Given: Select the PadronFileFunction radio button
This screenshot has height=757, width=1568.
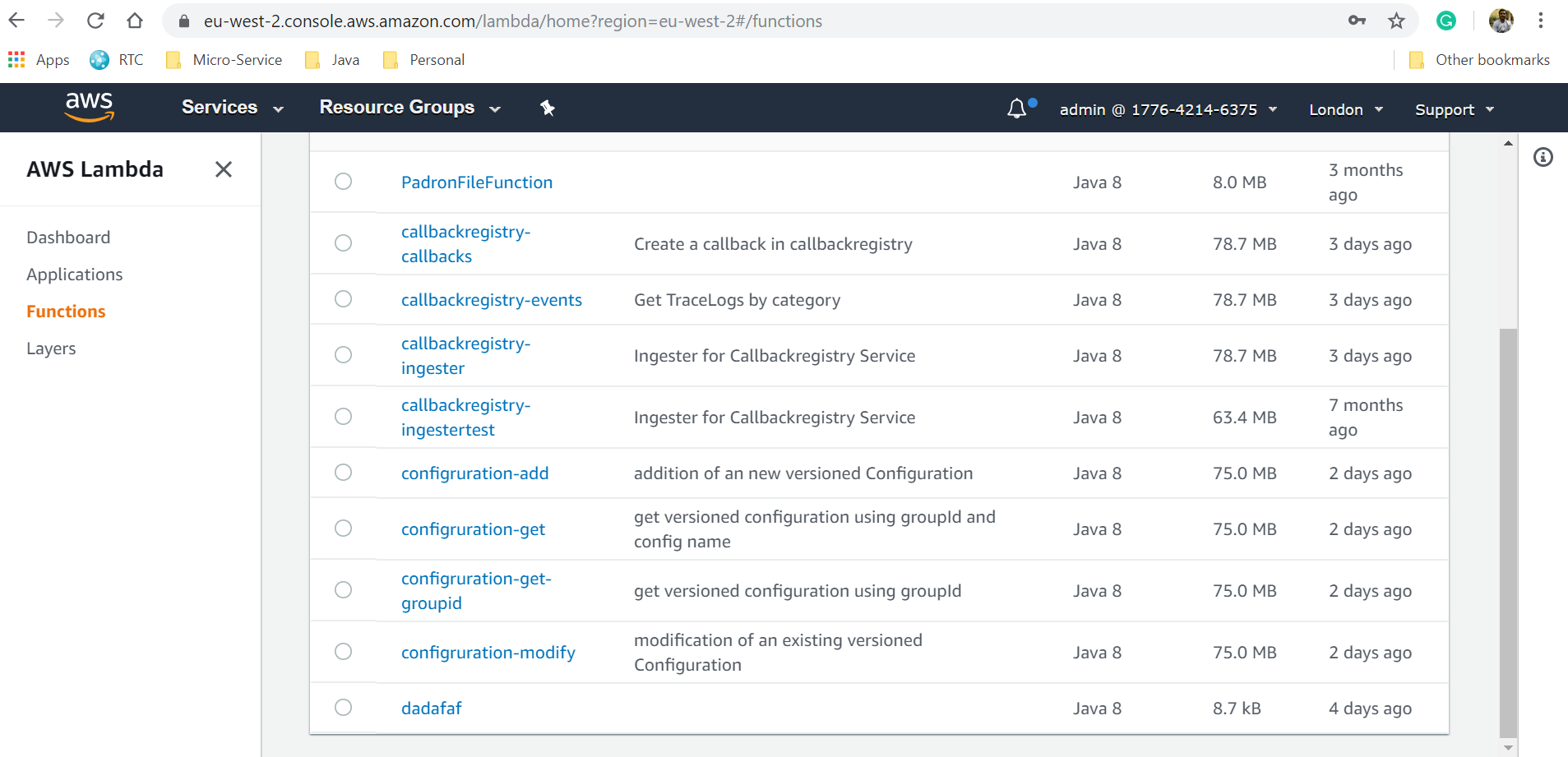Looking at the screenshot, I should [x=344, y=182].
